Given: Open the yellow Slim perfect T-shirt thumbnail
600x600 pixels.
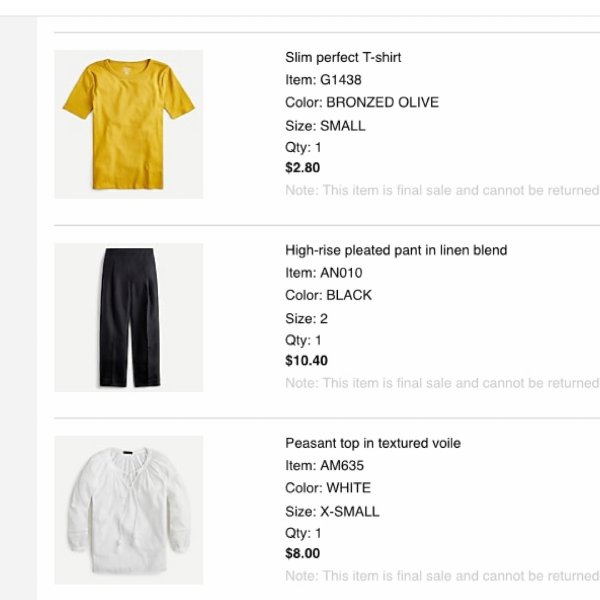Looking at the screenshot, I should coord(129,124).
